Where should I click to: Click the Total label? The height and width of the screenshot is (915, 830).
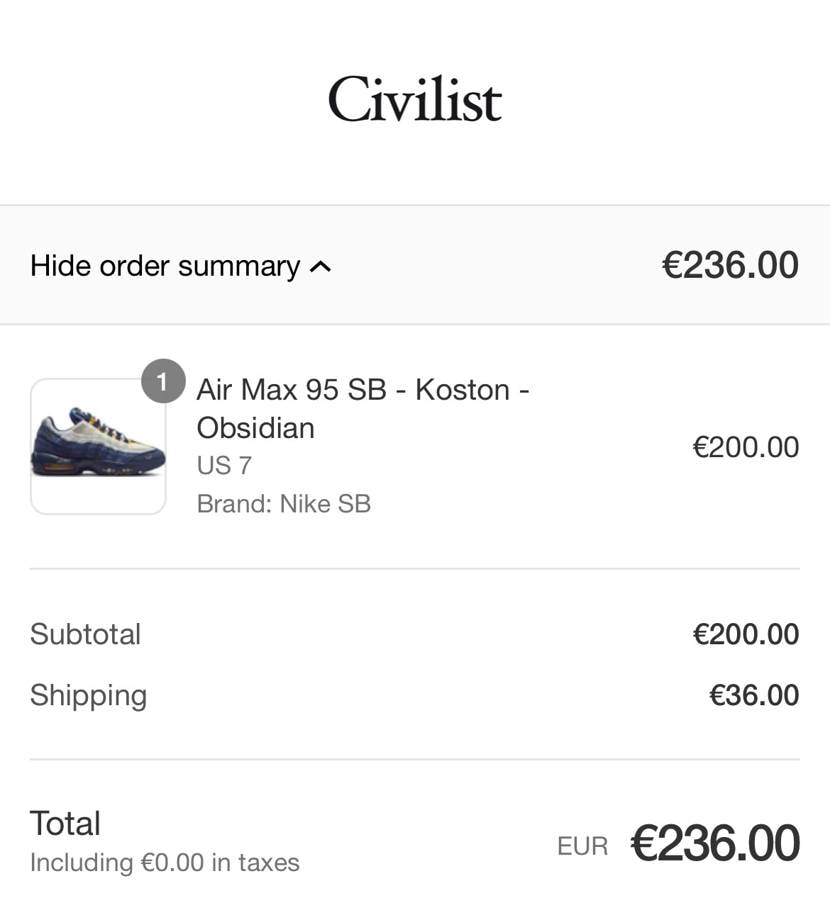point(65,823)
